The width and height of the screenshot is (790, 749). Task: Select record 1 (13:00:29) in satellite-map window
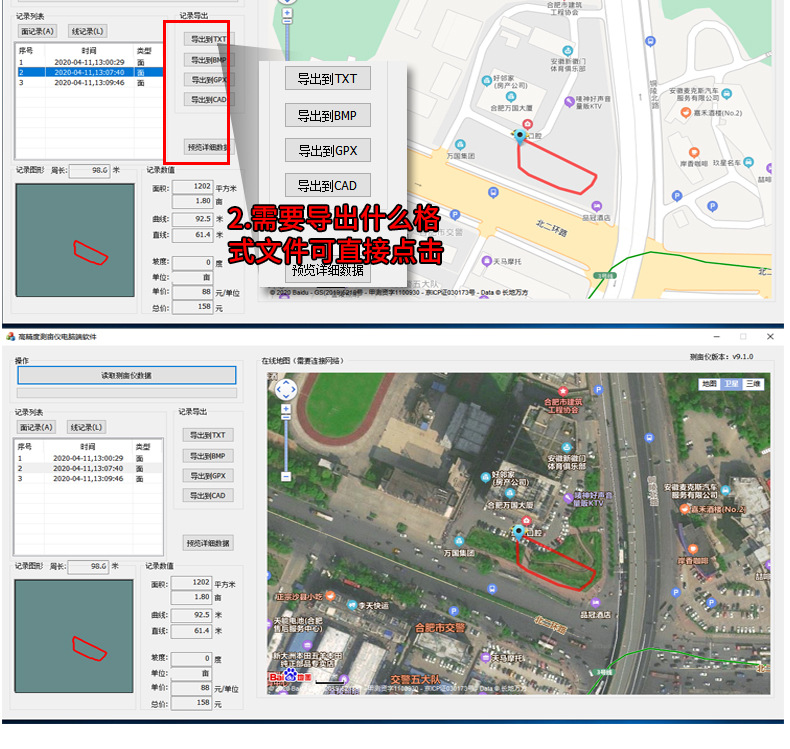[x=88, y=458]
